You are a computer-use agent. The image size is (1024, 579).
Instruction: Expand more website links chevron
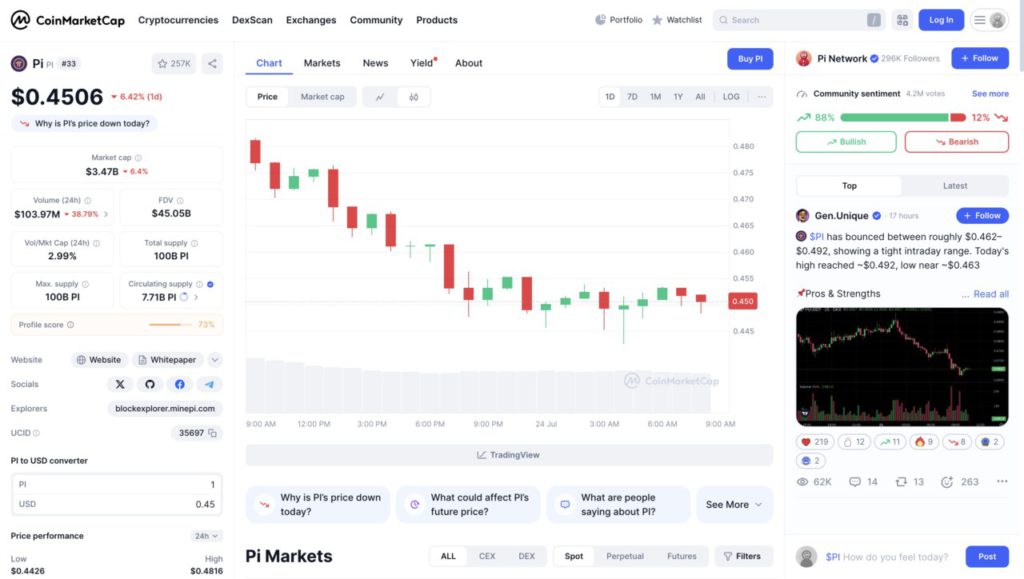[x=215, y=360]
